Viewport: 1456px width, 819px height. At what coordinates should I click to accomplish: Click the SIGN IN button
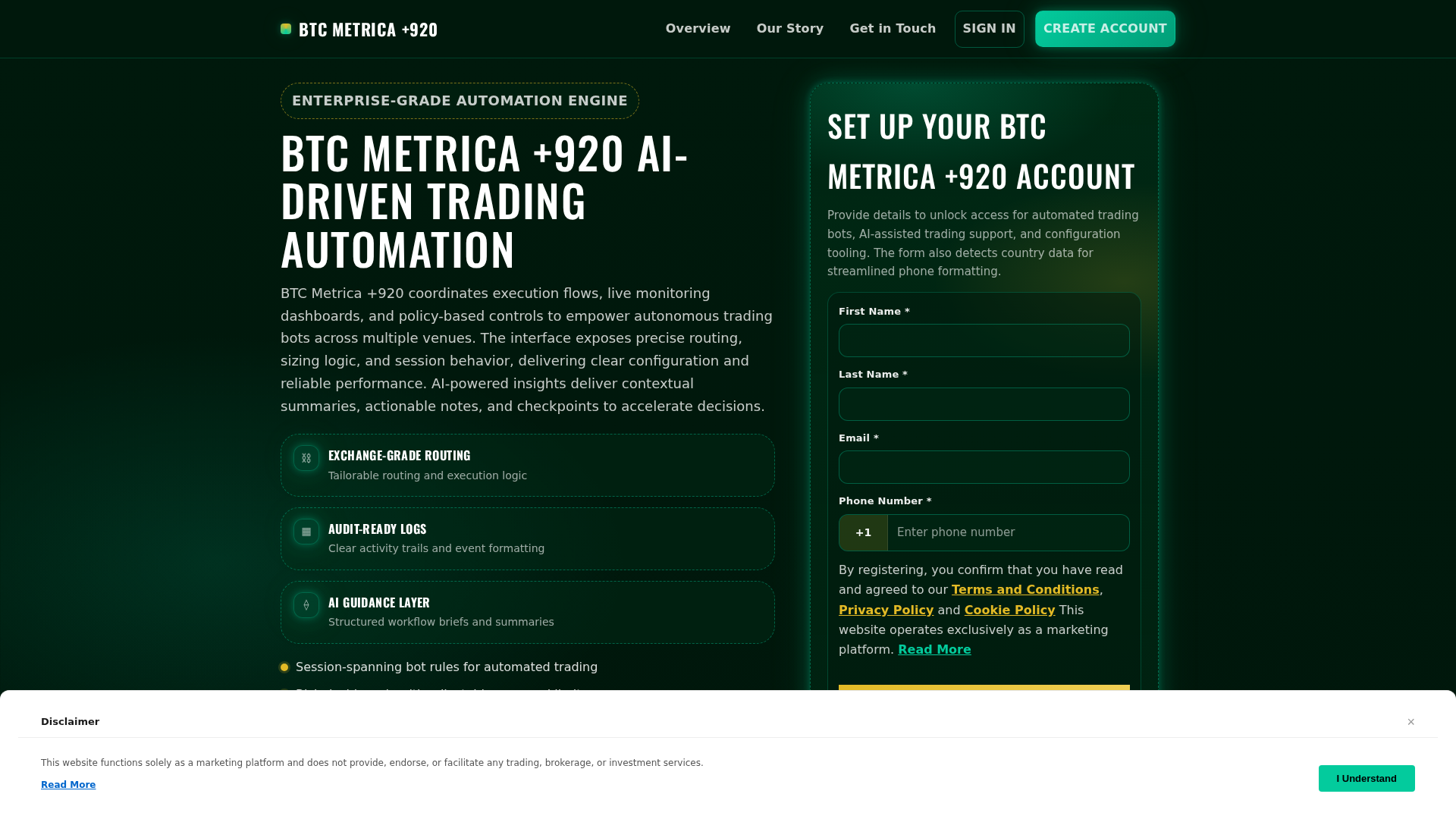coord(989,29)
